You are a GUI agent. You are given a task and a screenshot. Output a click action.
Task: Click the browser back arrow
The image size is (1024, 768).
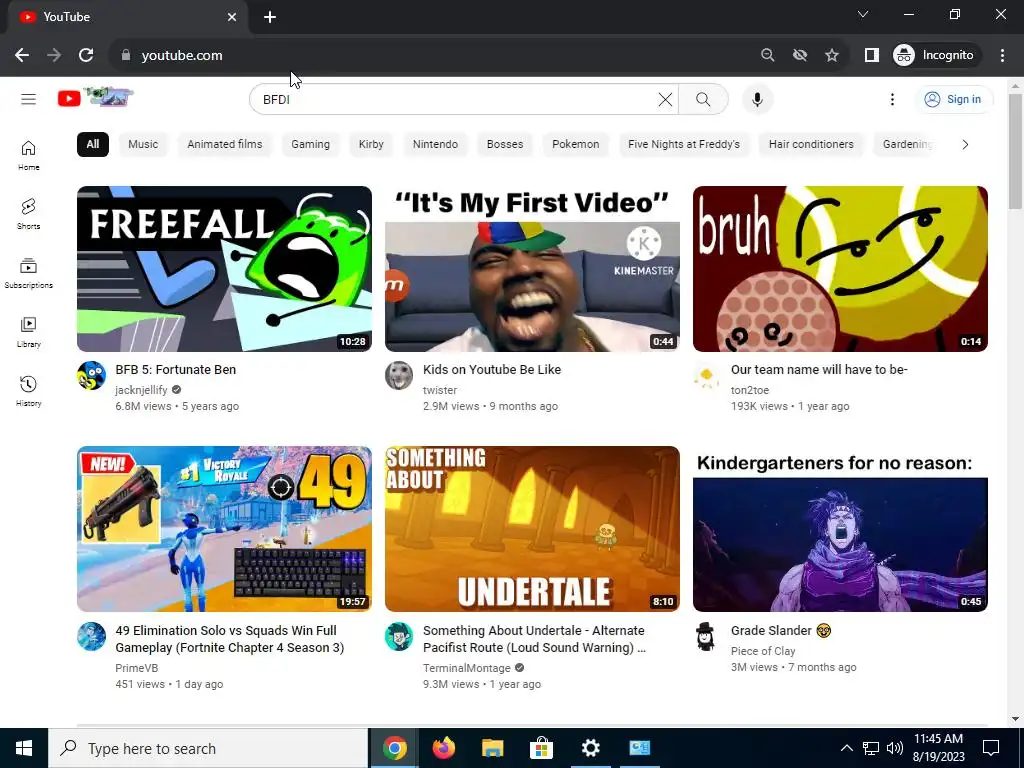tap(22, 56)
